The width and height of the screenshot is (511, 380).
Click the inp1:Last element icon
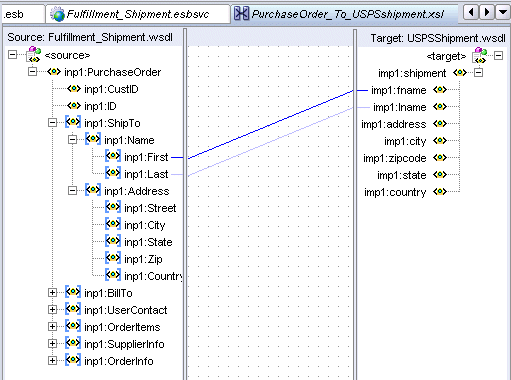point(113,173)
